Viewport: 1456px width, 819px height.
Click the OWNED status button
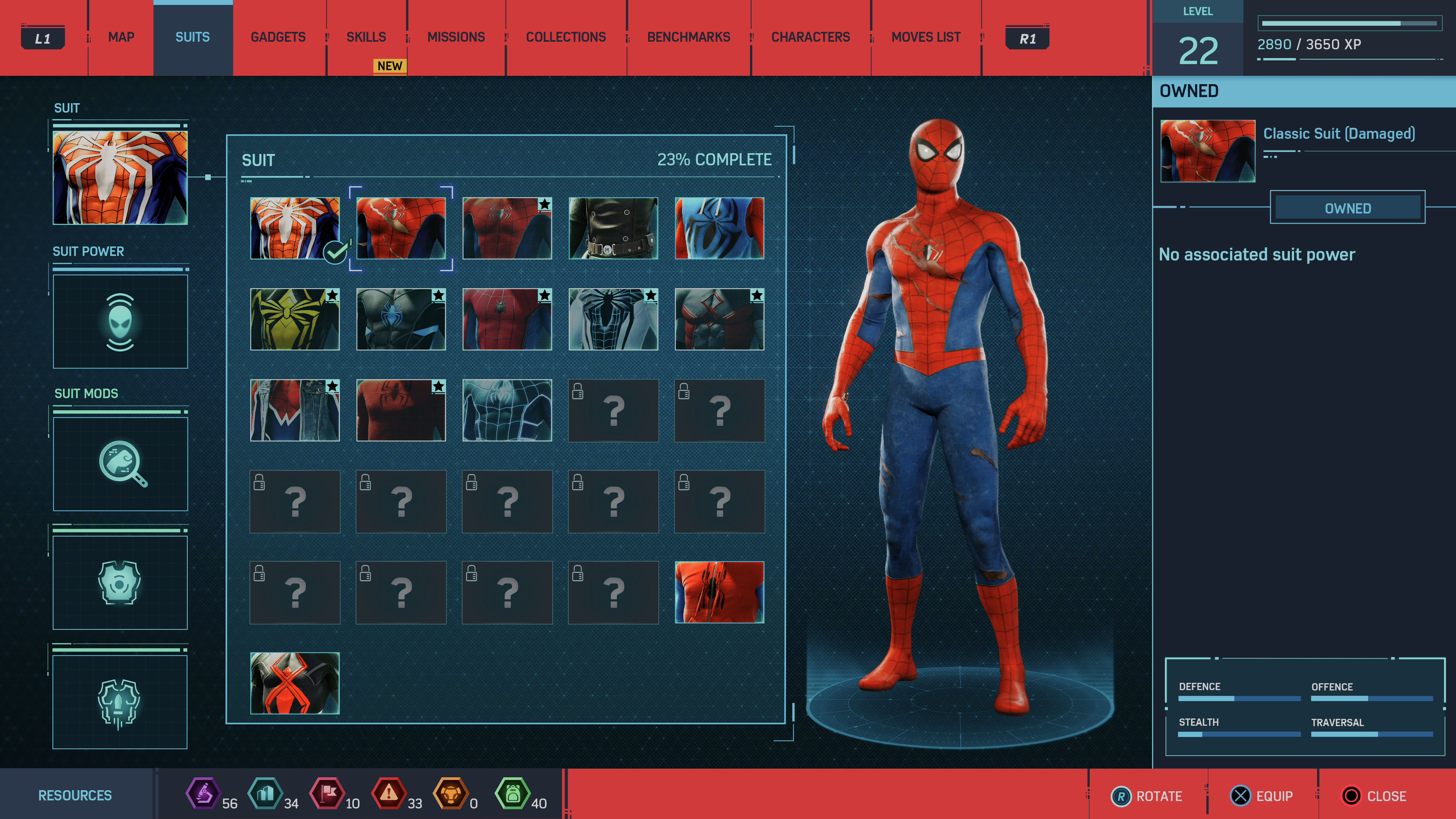(x=1348, y=208)
